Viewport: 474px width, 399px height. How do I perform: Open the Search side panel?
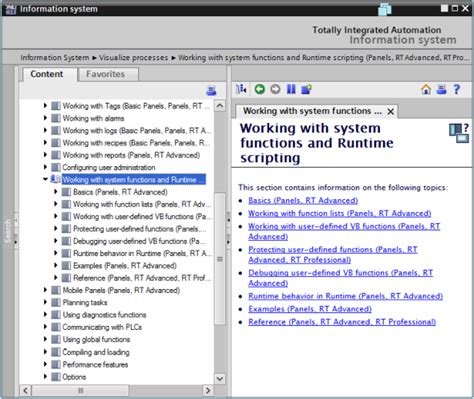8,231
